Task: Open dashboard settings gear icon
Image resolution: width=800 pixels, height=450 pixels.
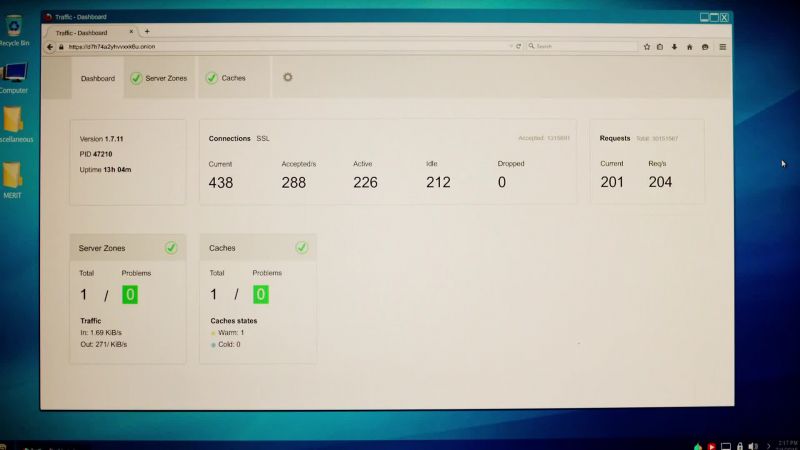Action: (288, 77)
